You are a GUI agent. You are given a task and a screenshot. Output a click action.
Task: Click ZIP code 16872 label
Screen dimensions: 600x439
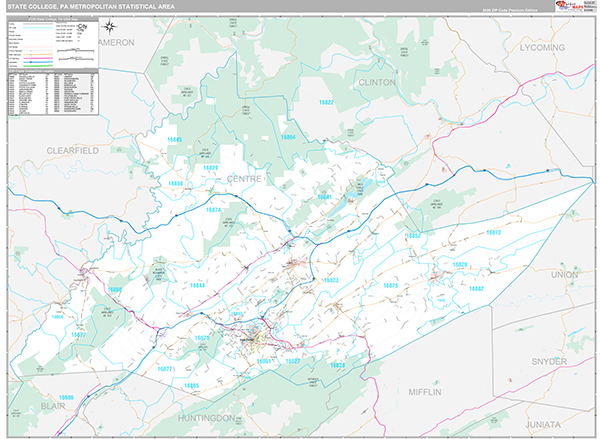491,232
